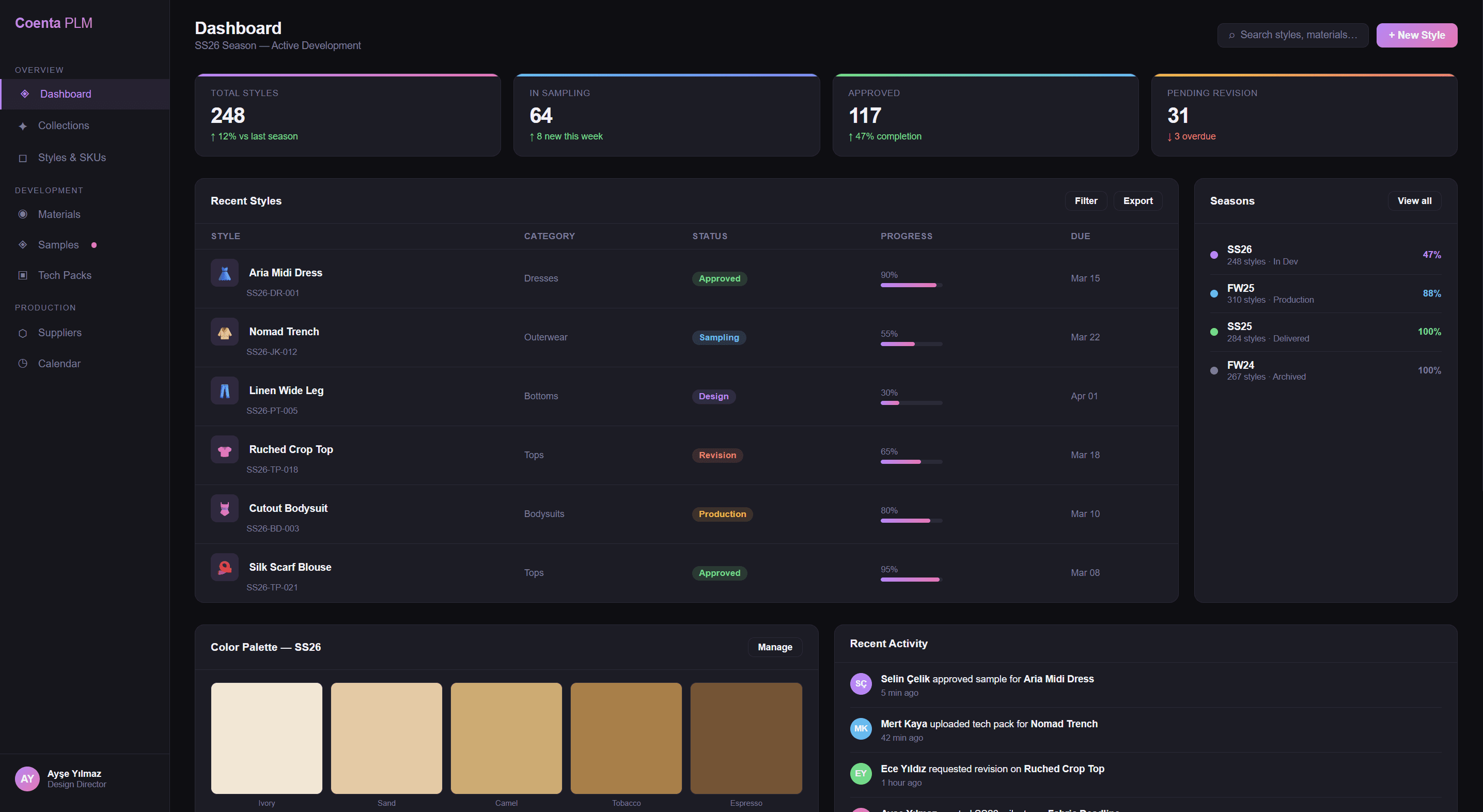This screenshot has height=812, width=1483.
Task: View all seasons
Action: click(1414, 201)
